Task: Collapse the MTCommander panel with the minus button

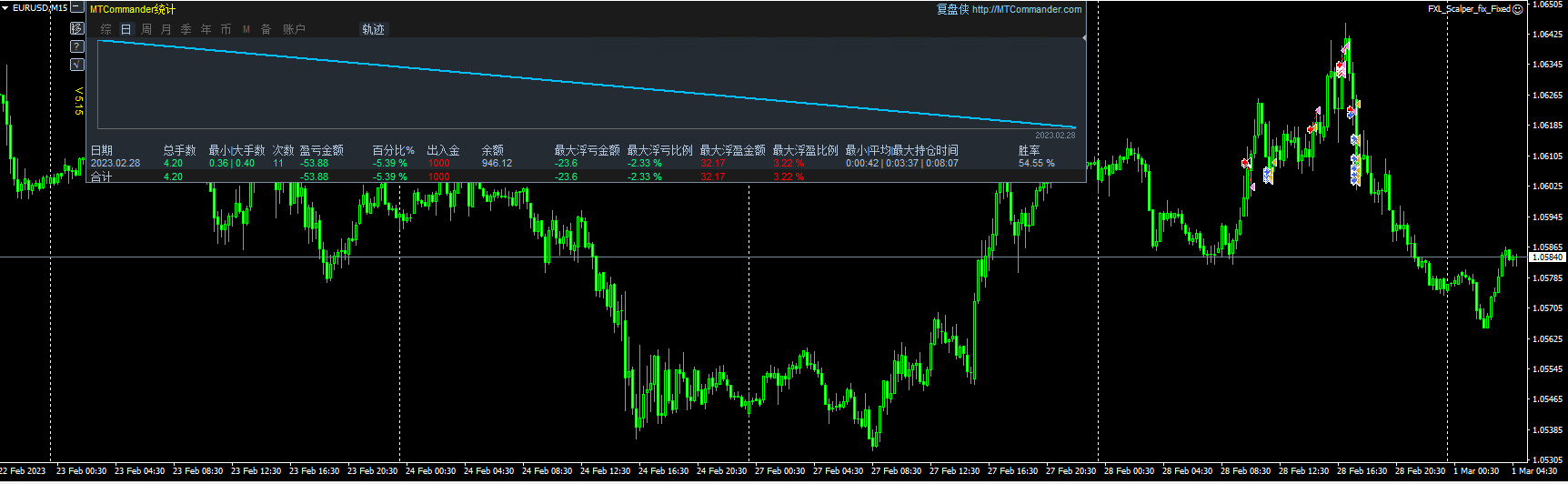Action: [x=77, y=7]
